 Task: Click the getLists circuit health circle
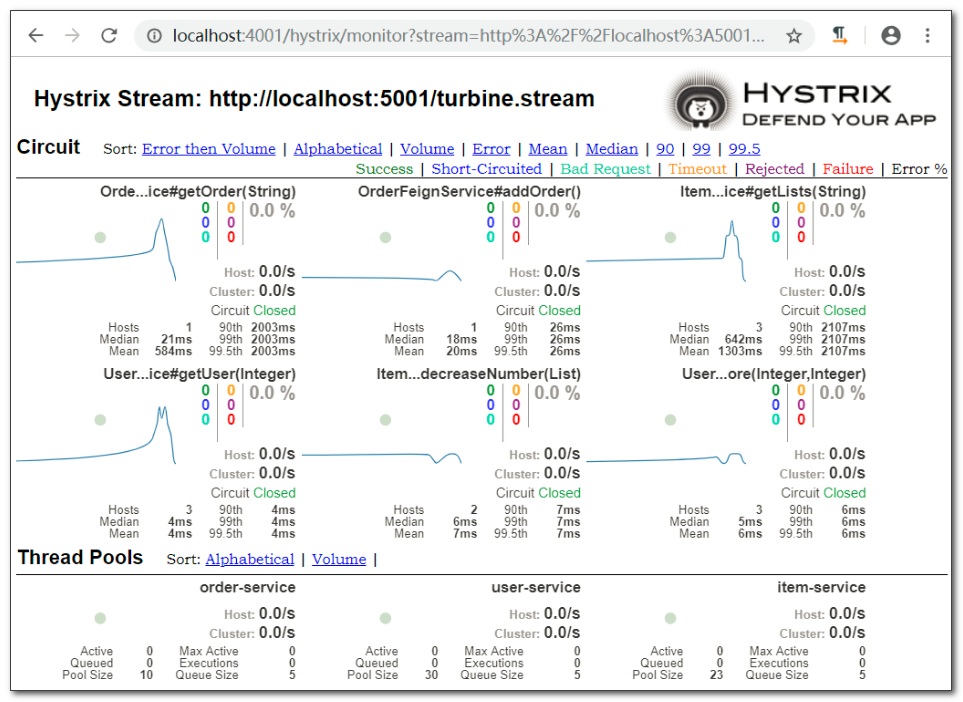[670, 238]
